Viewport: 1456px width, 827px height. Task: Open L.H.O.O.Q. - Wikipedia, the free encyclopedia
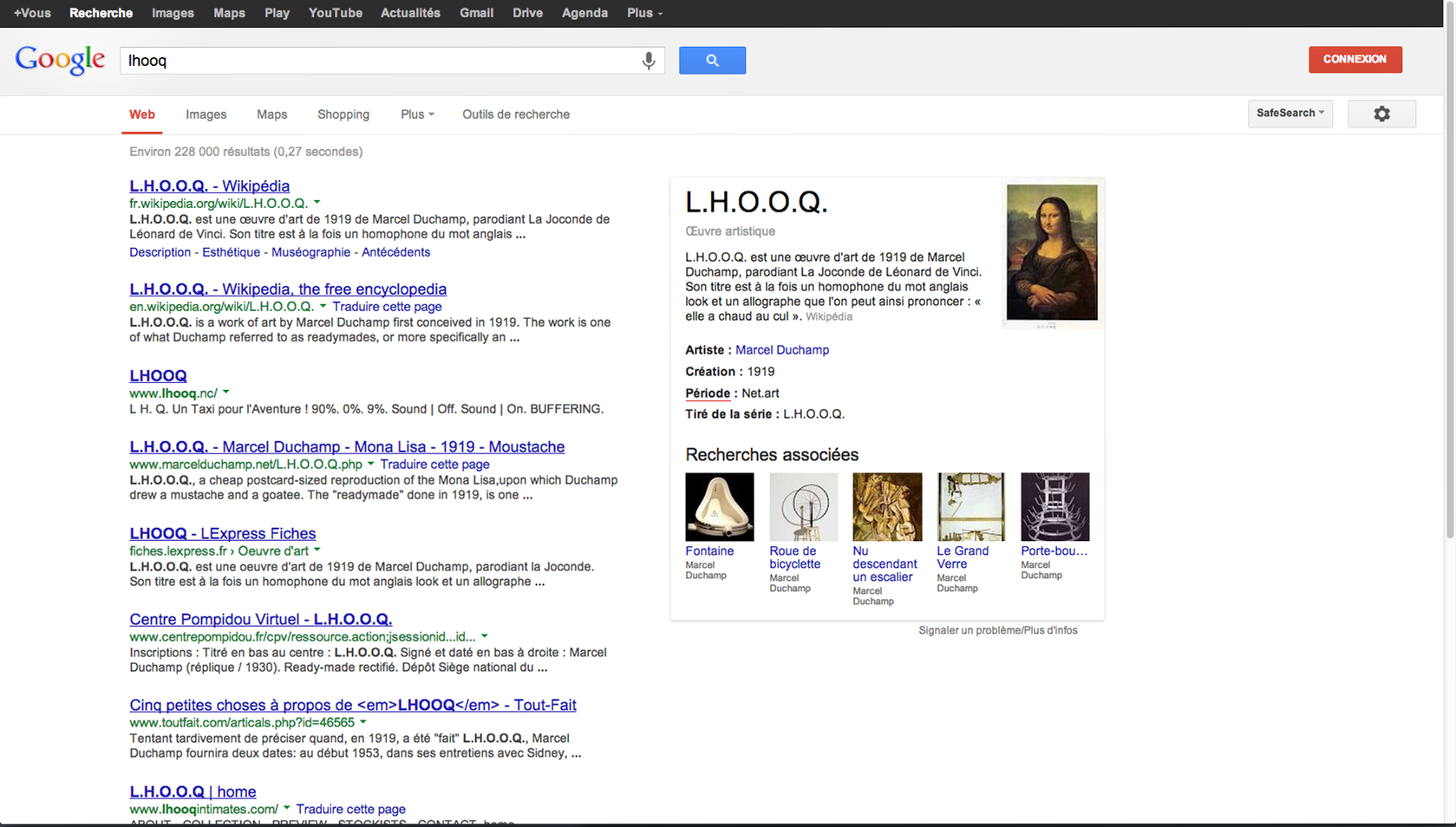[x=288, y=289]
